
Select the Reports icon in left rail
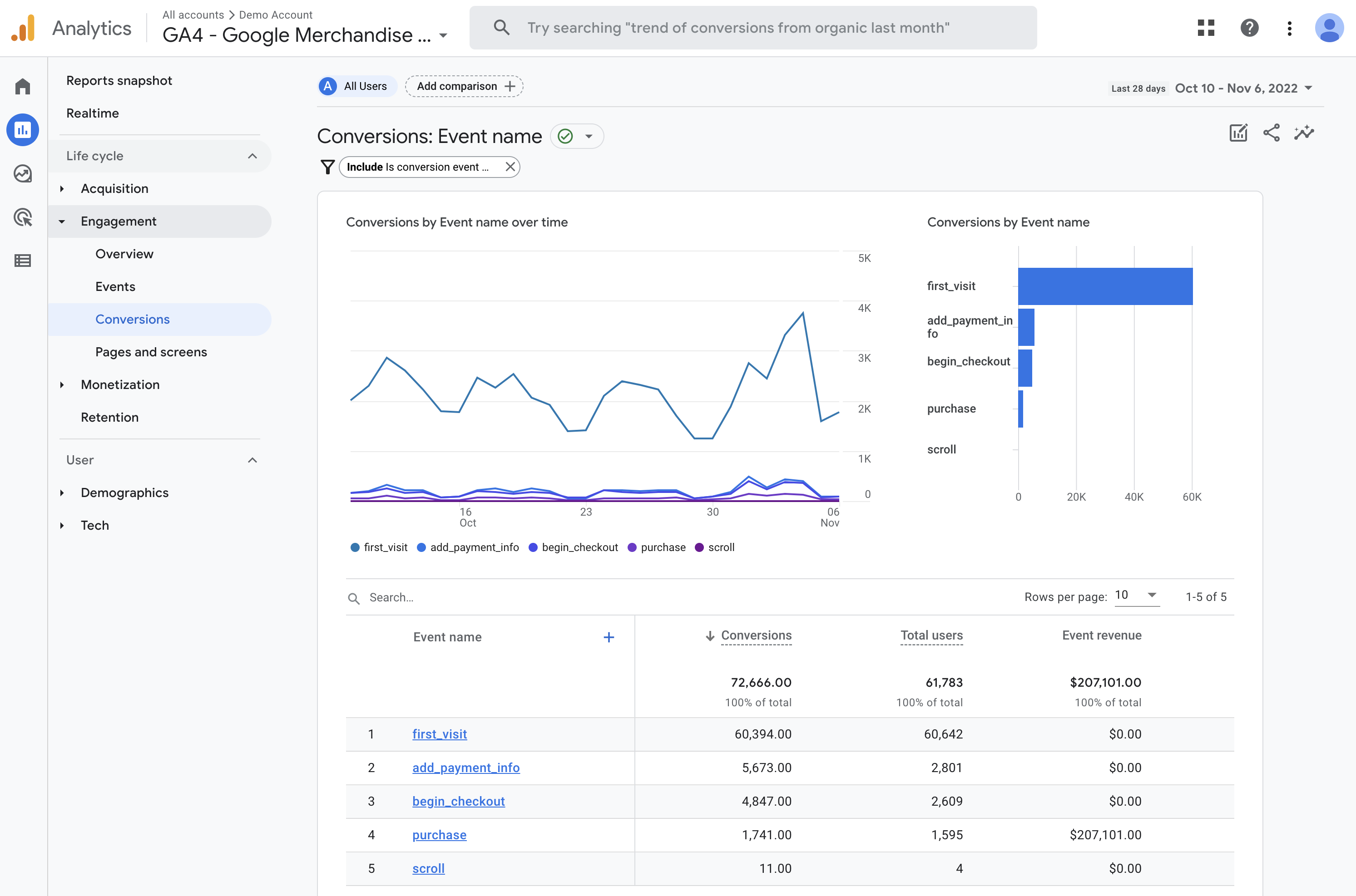[x=23, y=130]
